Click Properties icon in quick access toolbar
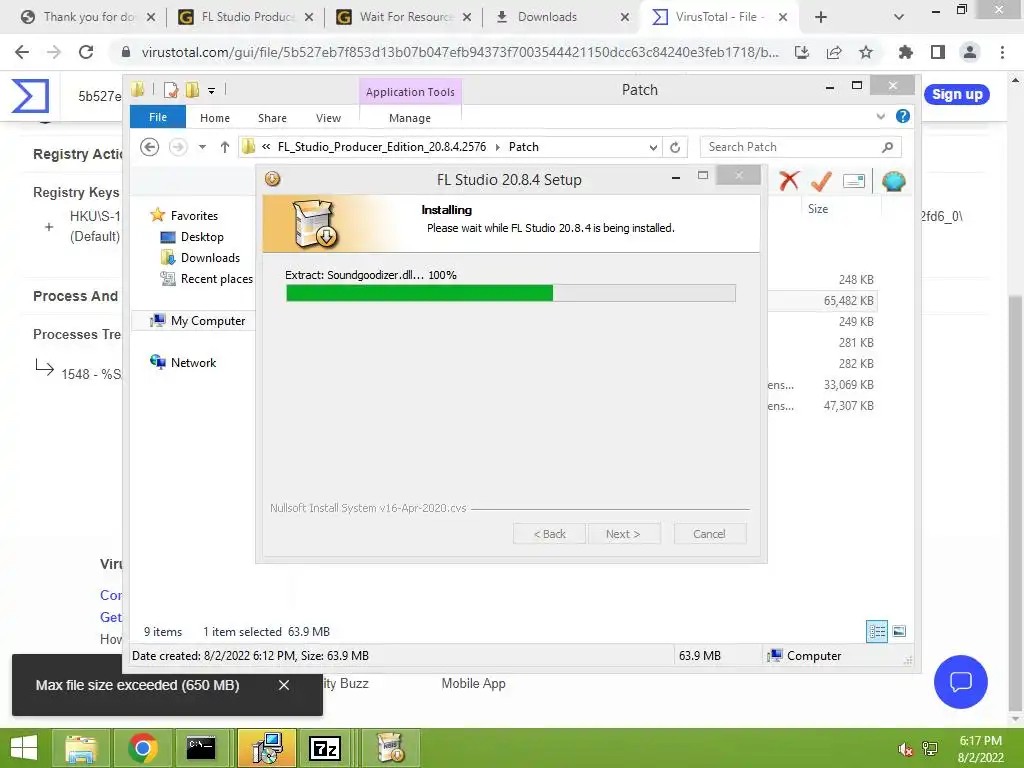The image size is (1024, 768). point(171,90)
